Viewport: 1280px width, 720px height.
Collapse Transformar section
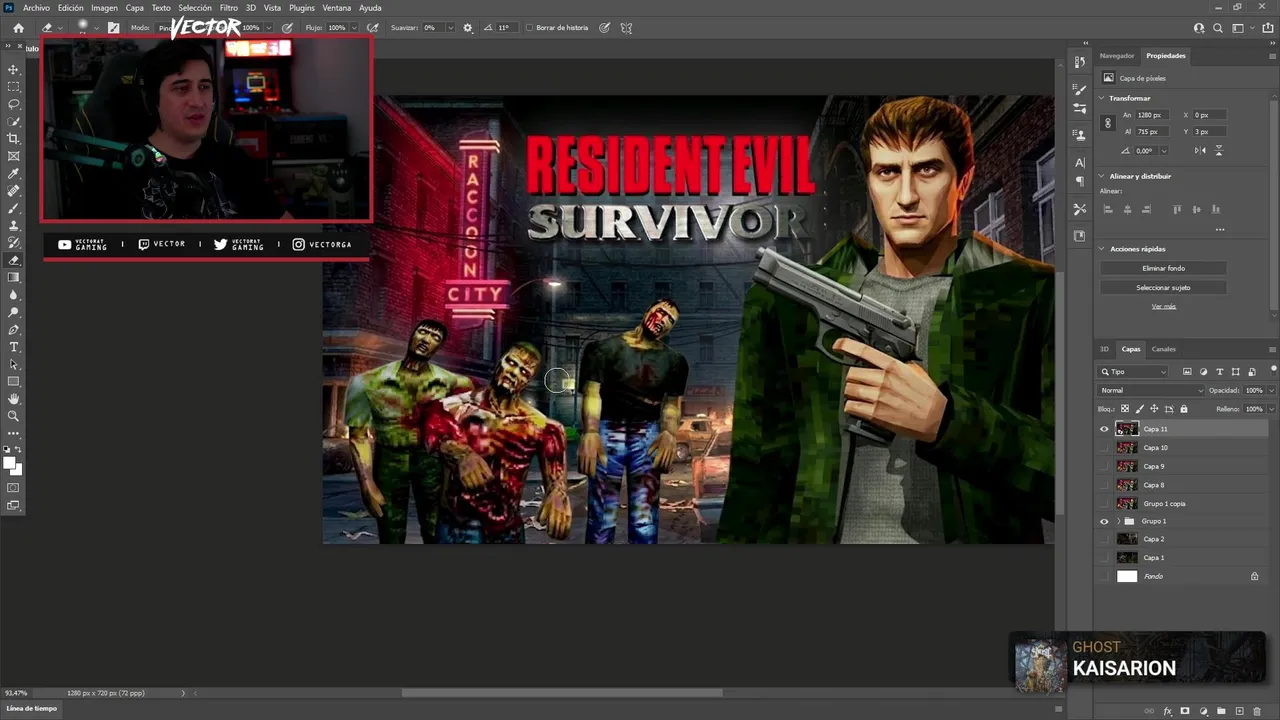click(1102, 98)
